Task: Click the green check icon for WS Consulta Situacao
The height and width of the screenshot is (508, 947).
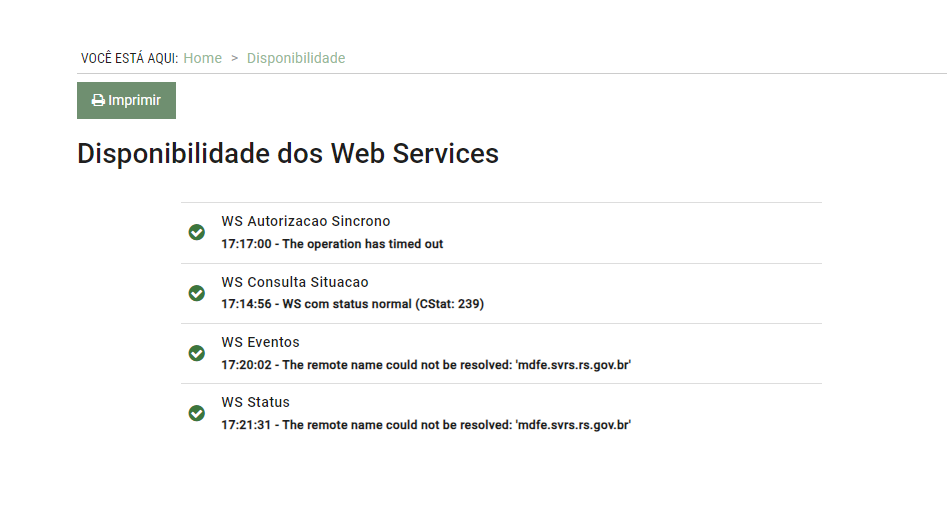Action: 196,293
